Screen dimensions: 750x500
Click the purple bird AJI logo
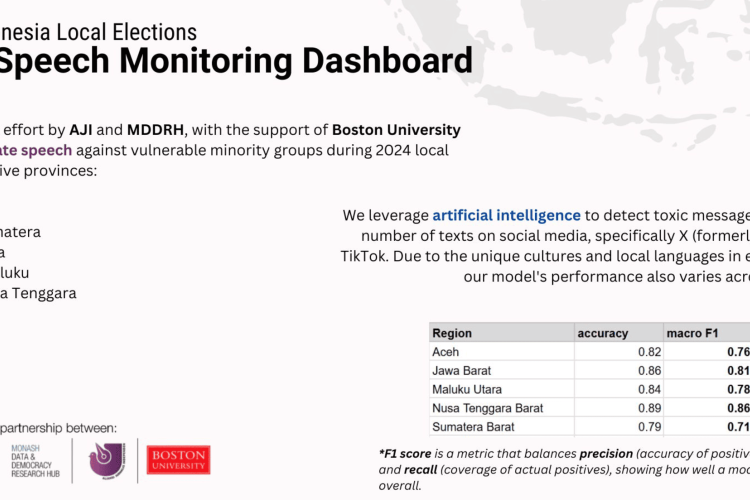pyautogui.click(x=107, y=460)
